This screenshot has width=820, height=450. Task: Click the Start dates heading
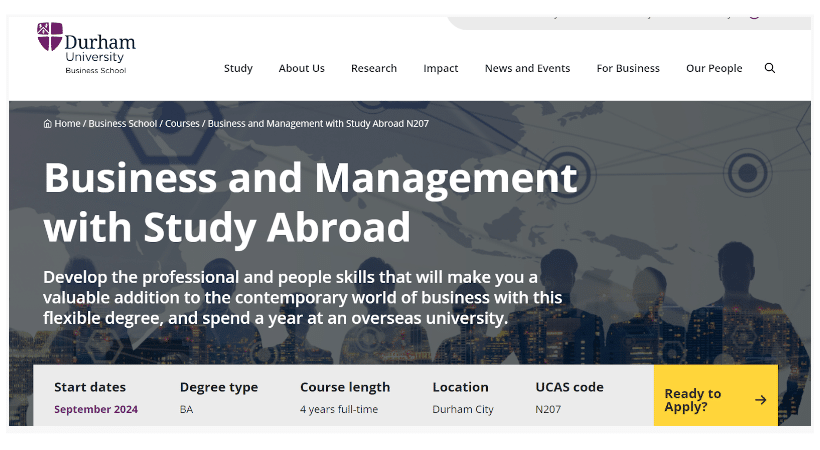[x=90, y=387]
